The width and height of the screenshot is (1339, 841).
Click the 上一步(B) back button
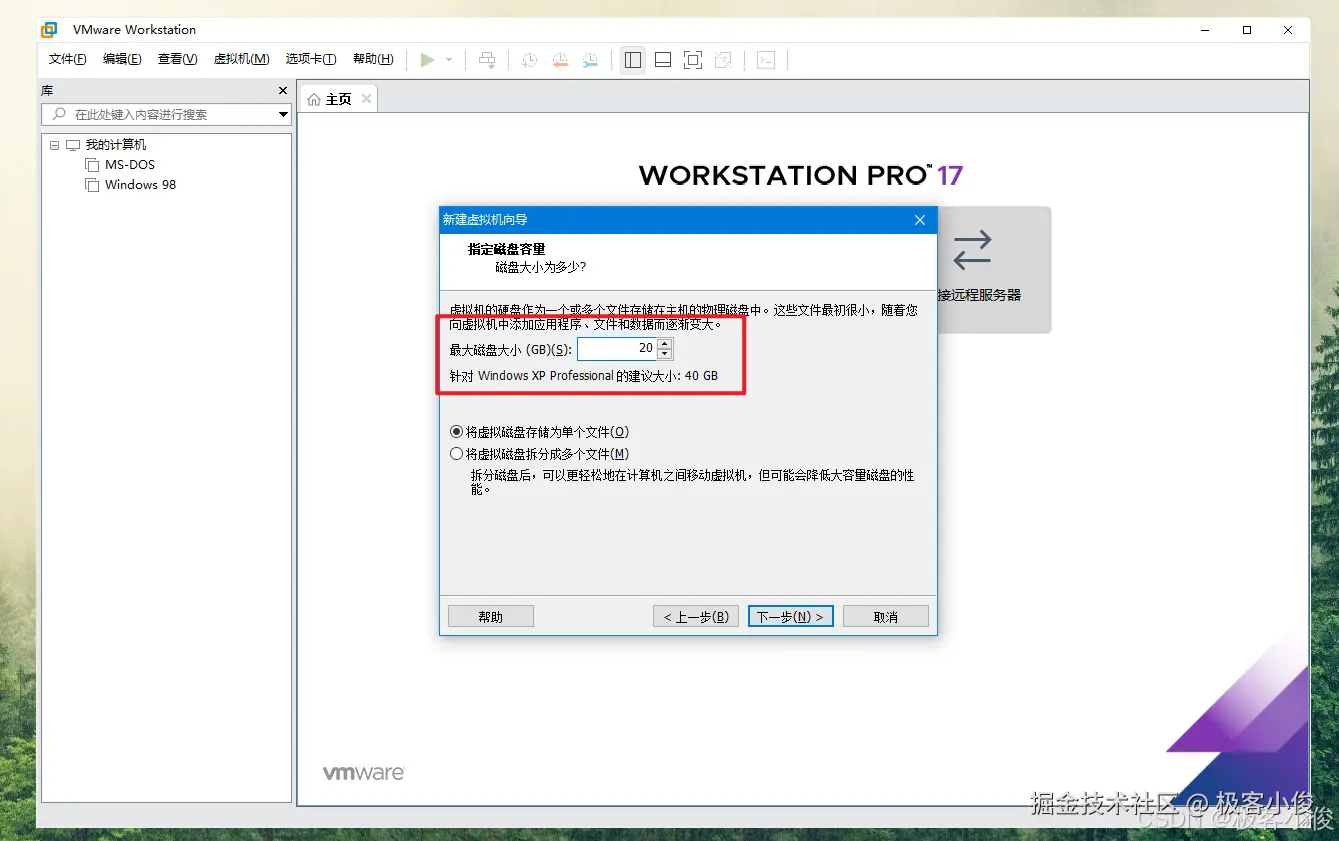pyautogui.click(x=696, y=617)
